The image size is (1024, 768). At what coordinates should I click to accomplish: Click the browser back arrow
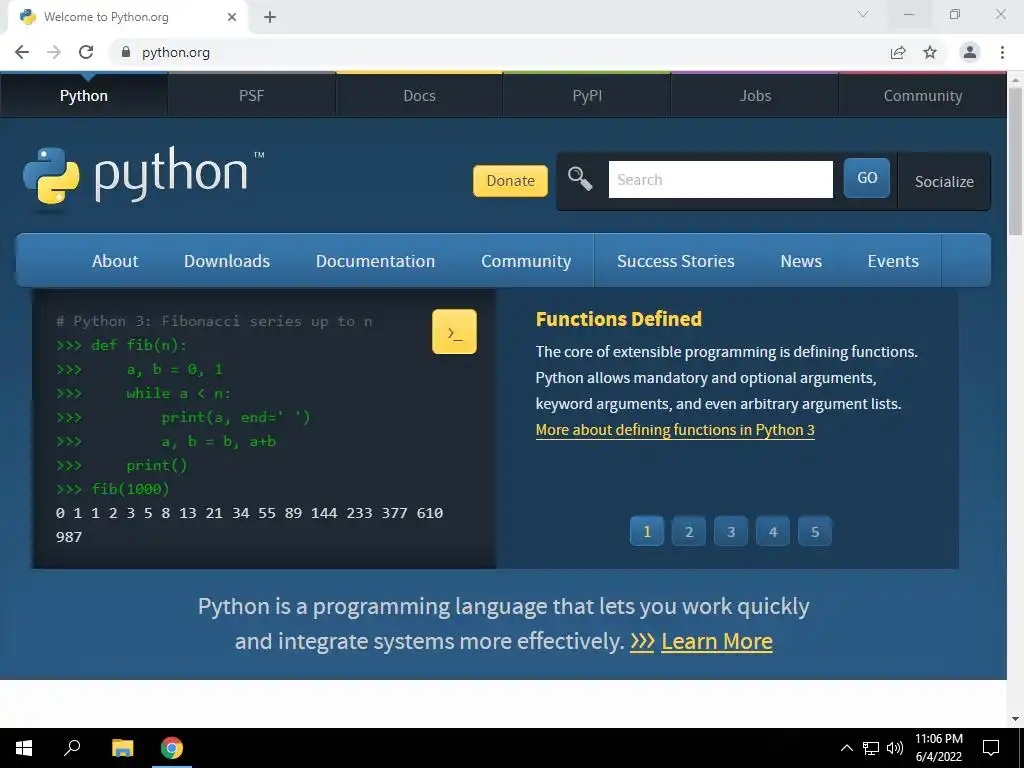point(22,52)
